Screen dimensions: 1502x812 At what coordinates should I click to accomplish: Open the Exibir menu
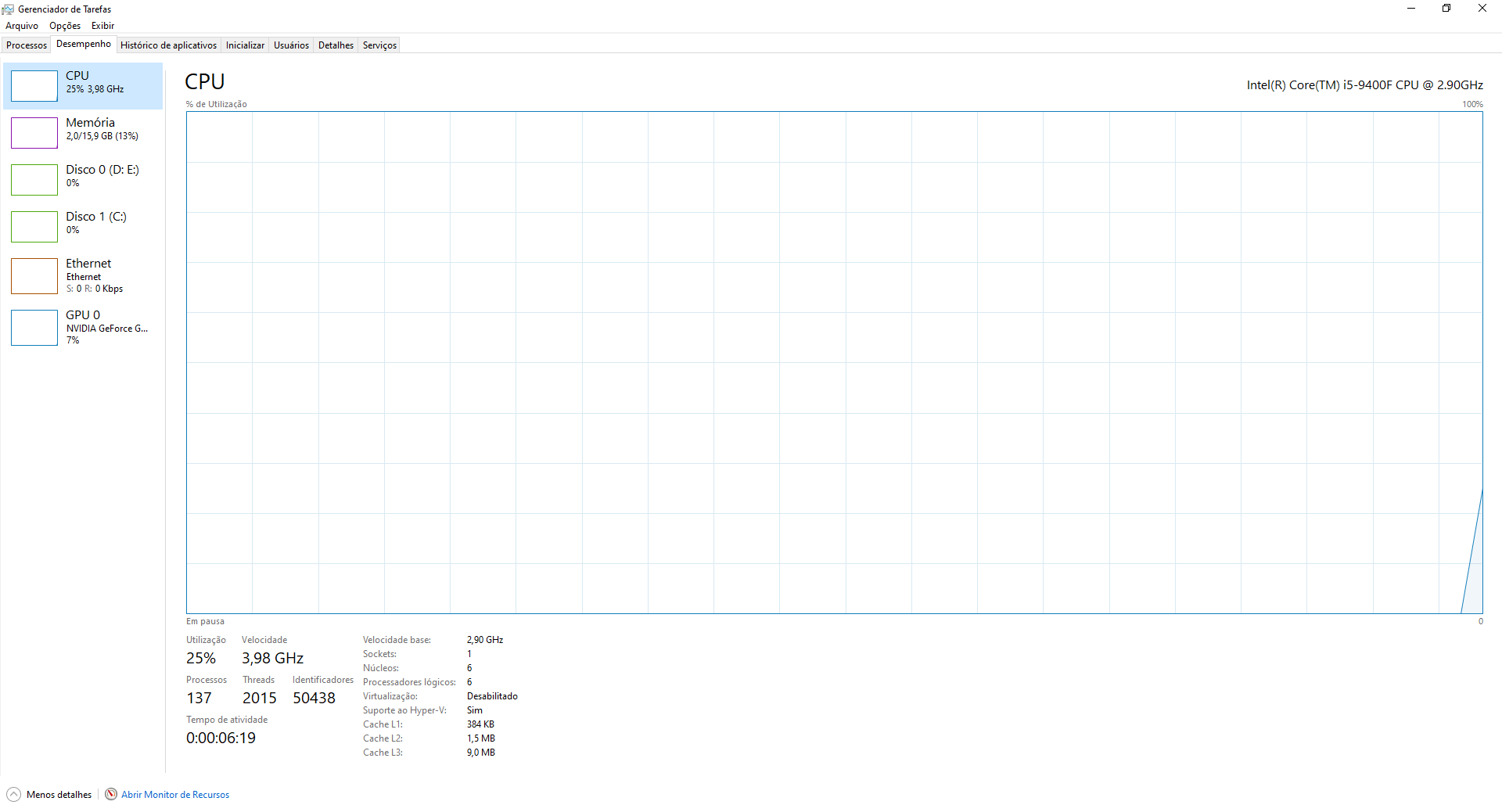coord(102,26)
